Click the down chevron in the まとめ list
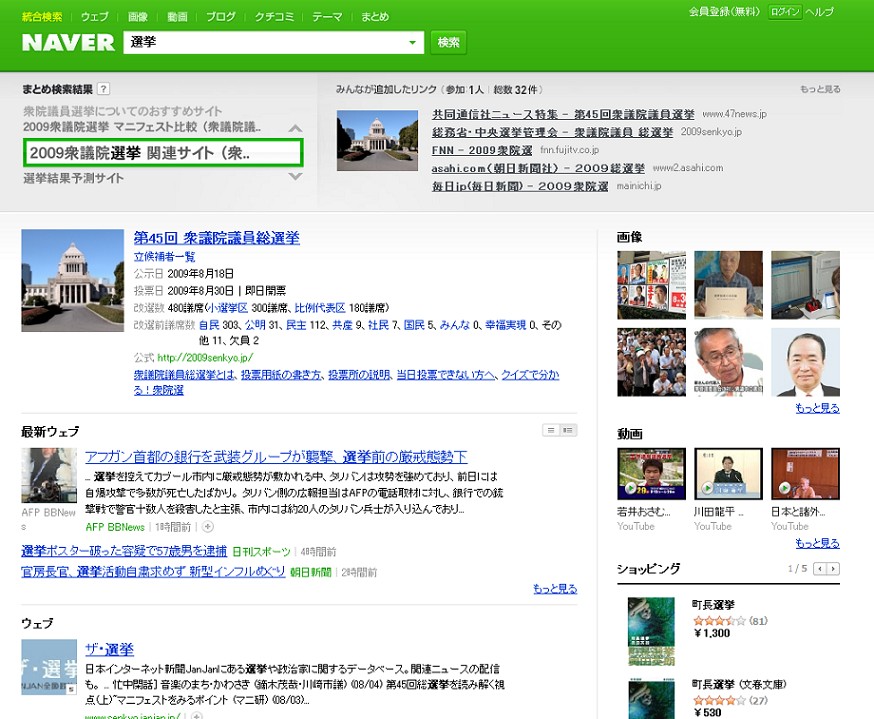This screenshot has height=719, width=874. (x=295, y=176)
